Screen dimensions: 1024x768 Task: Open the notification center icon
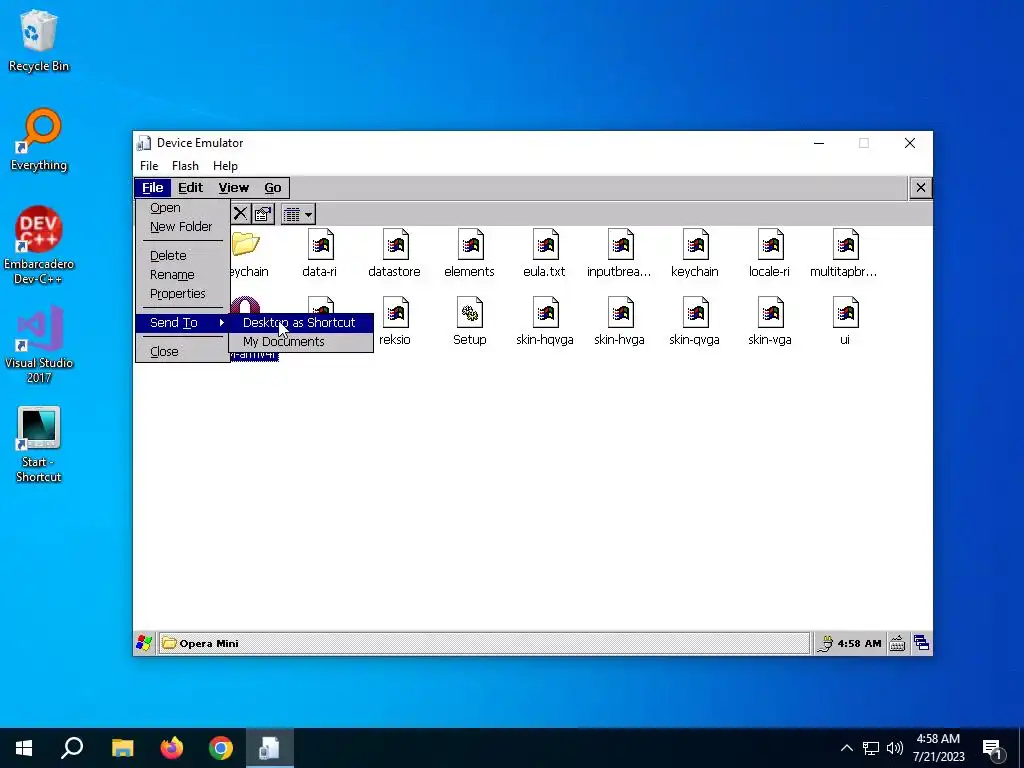click(x=993, y=749)
